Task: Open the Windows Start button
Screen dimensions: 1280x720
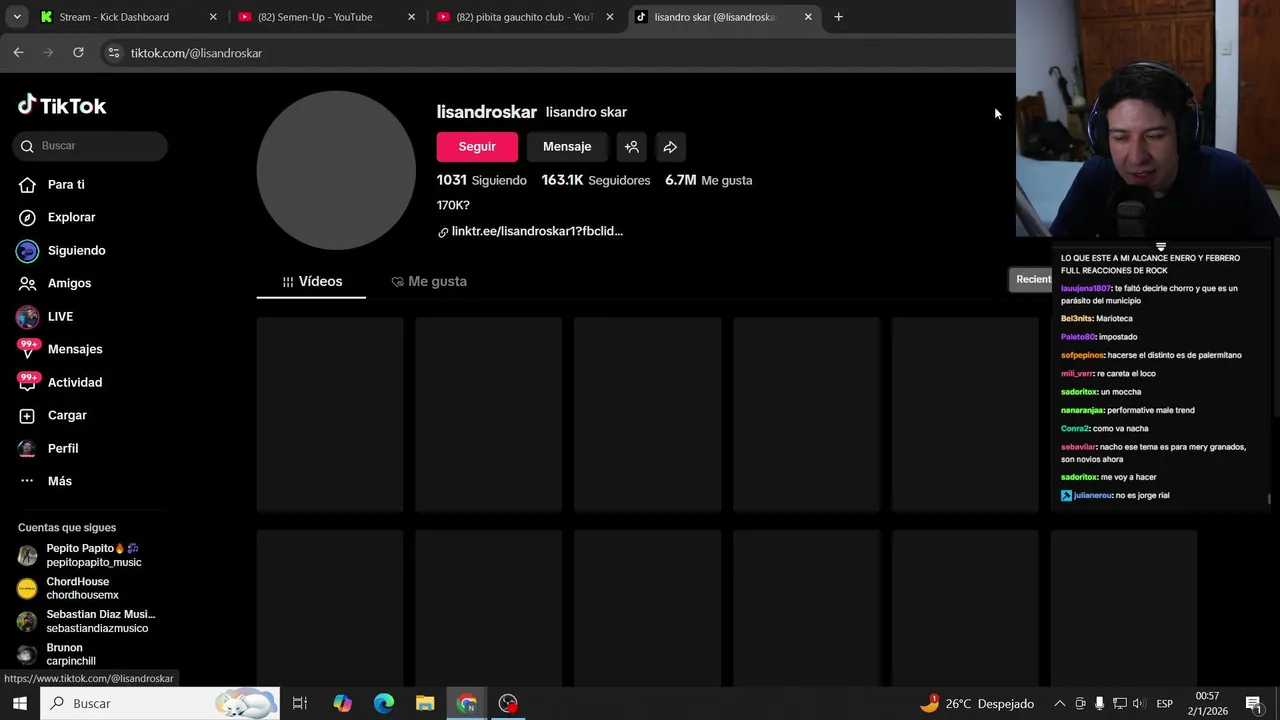Action: 20,703
